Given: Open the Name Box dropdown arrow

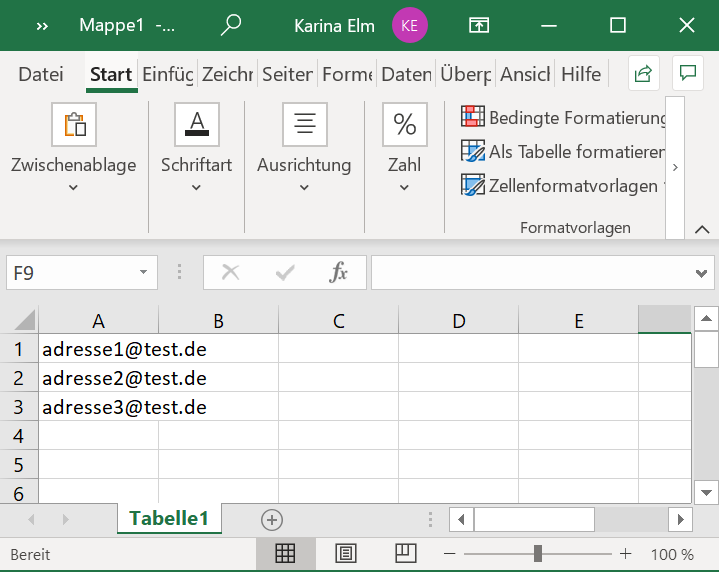Looking at the screenshot, I should (x=144, y=272).
